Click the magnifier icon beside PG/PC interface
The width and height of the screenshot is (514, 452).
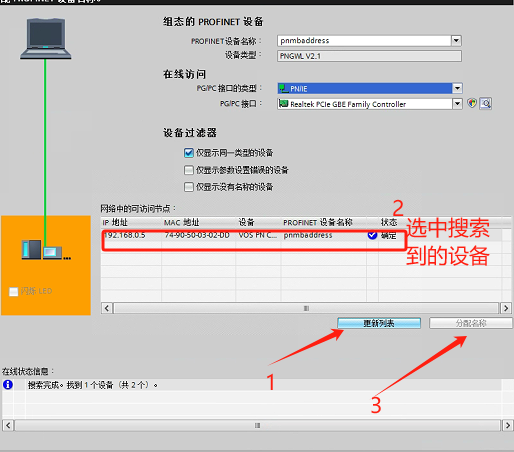pyautogui.click(x=486, y=103)
